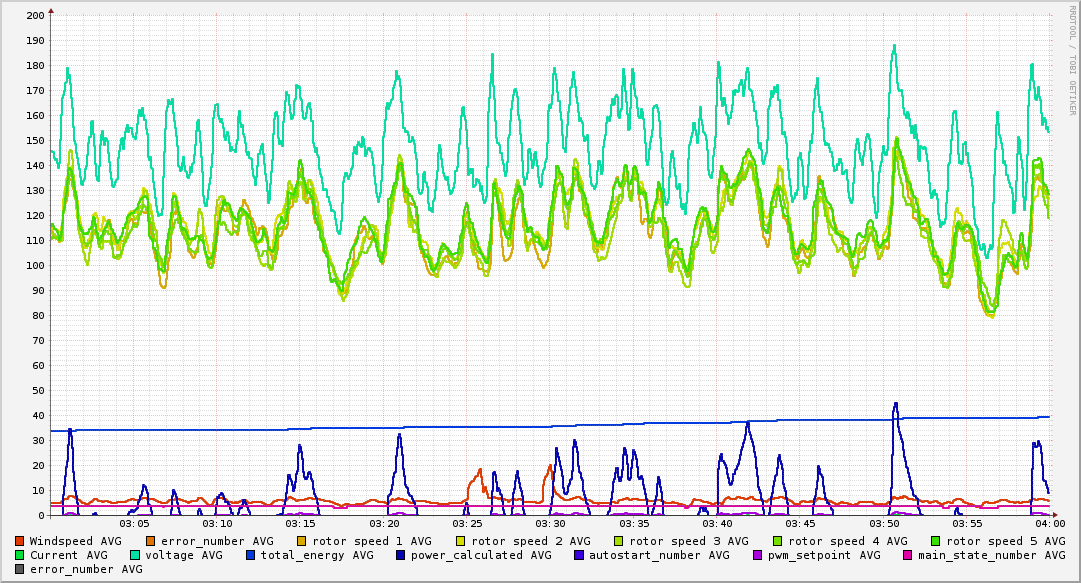
Task: Click the red Windspeed AVG legend swatch
Action: pos(20,541)
